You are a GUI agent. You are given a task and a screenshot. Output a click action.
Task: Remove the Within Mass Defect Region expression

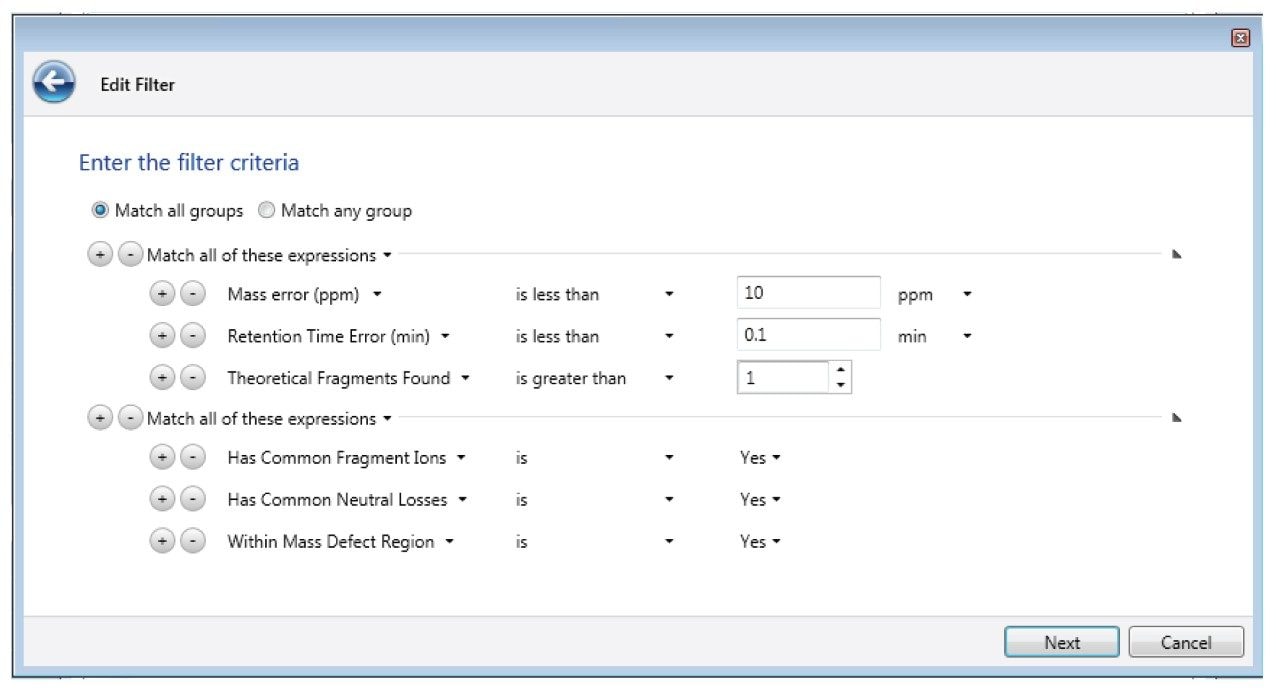192,541
